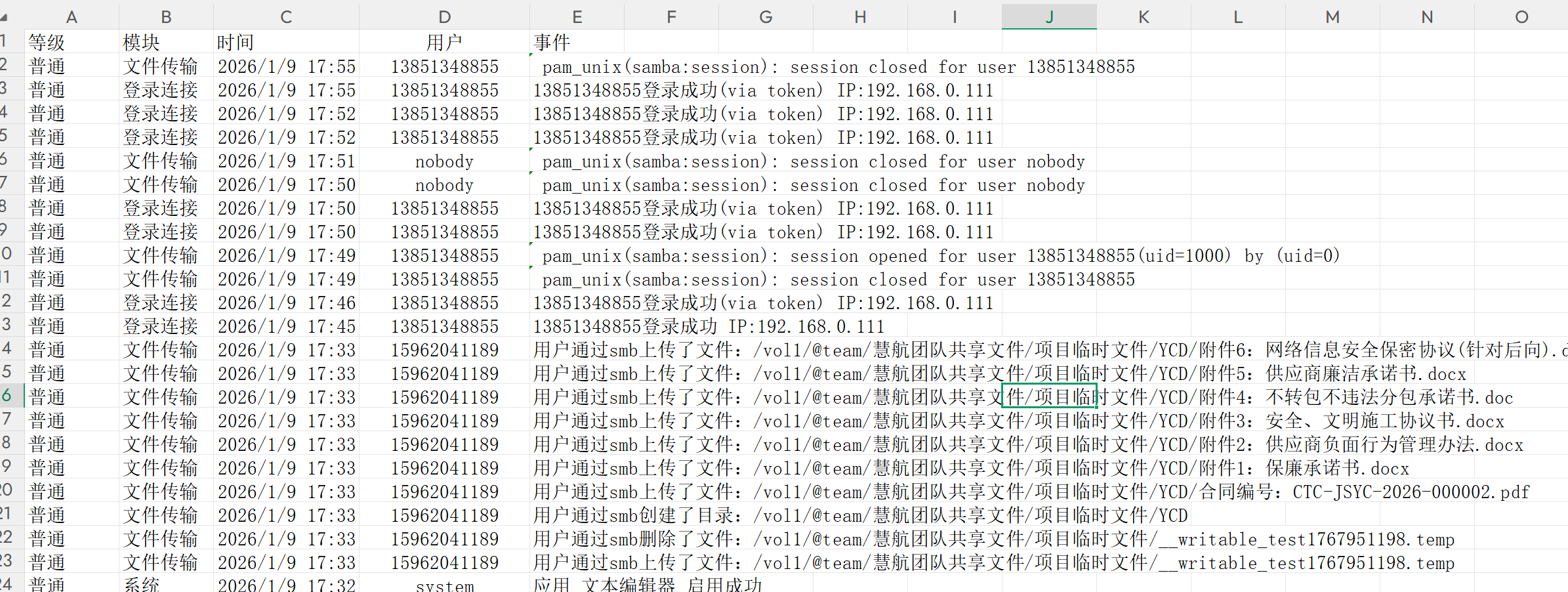Viewport: 1568px width, 592px height.
Task: Click the 普通 level cell in 创建了目录 row
Action: coord(72,515)
